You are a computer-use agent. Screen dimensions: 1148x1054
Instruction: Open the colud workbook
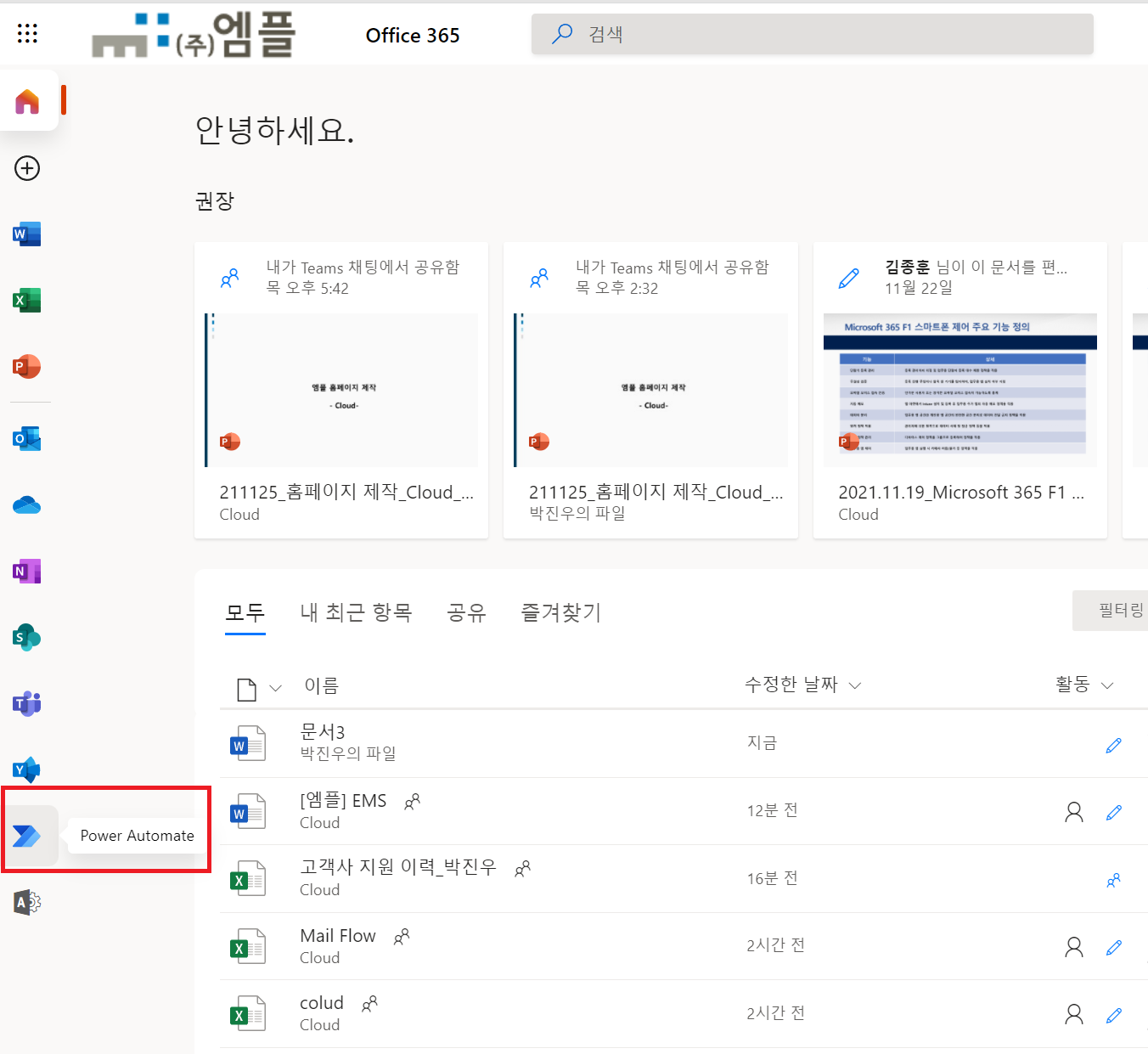pyautogui.click(x=322, y=1003)
